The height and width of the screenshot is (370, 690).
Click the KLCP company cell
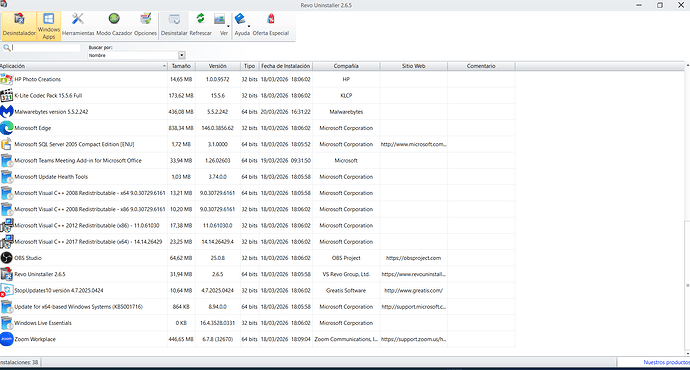[x=346, y=95]
